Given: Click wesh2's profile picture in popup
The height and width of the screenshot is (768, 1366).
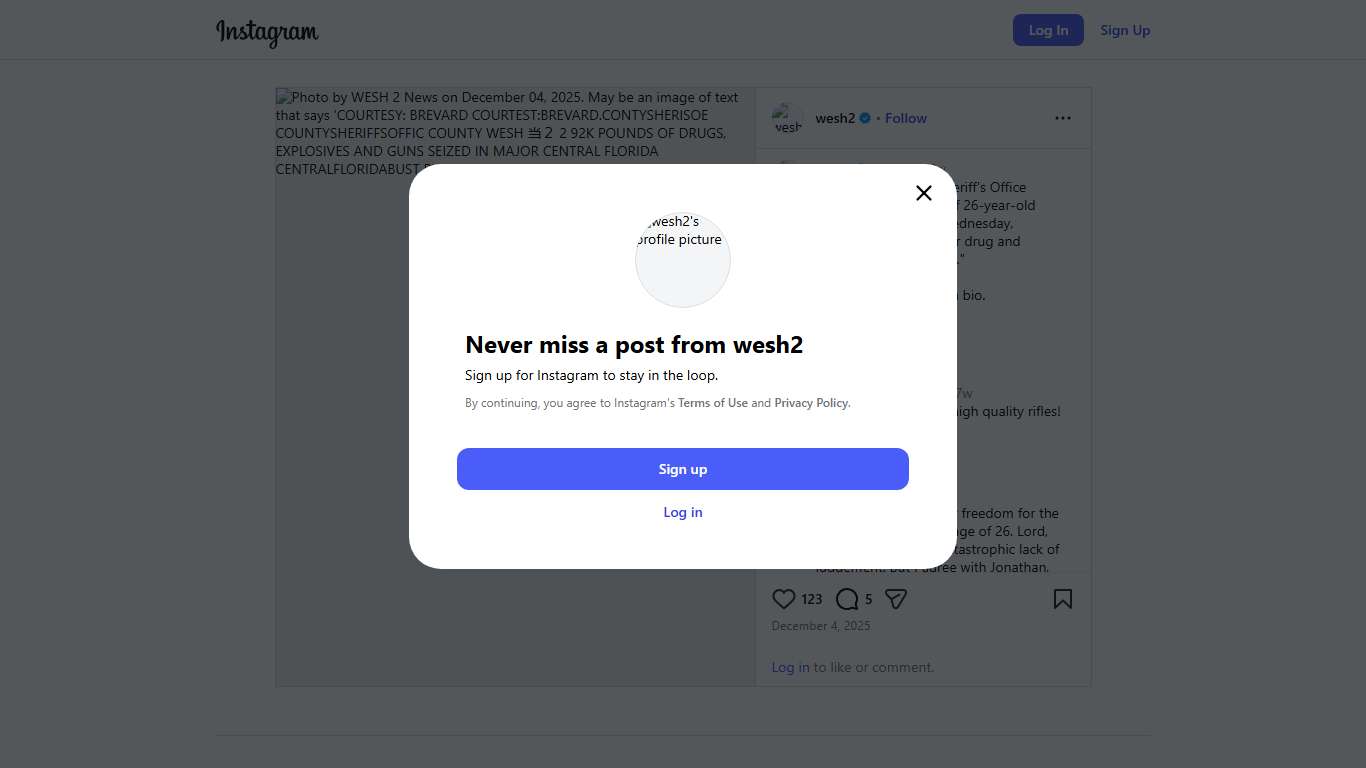Looking at the screenshot, I should click(x=683, y=260).
